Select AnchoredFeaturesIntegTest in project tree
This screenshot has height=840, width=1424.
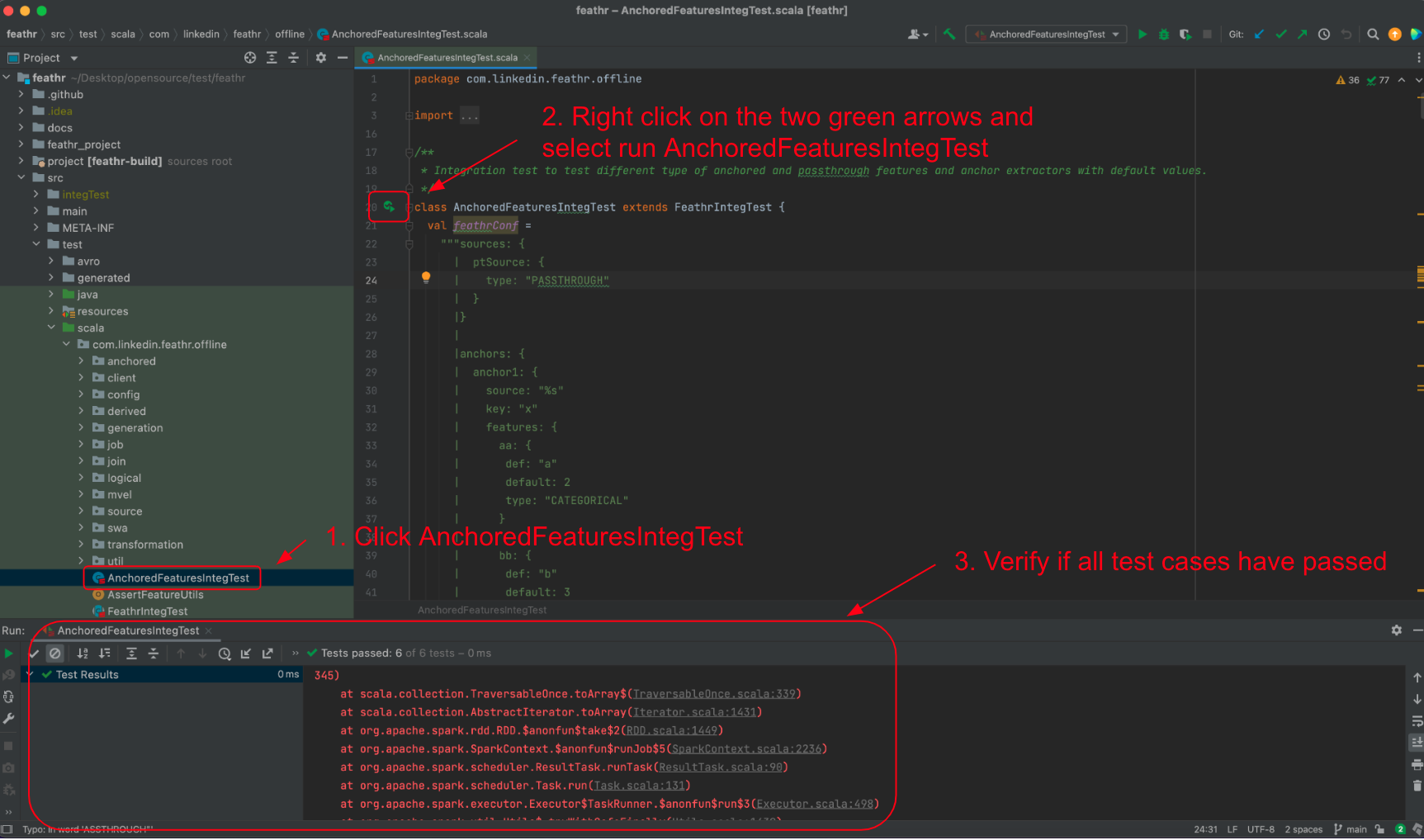(177, 578)
